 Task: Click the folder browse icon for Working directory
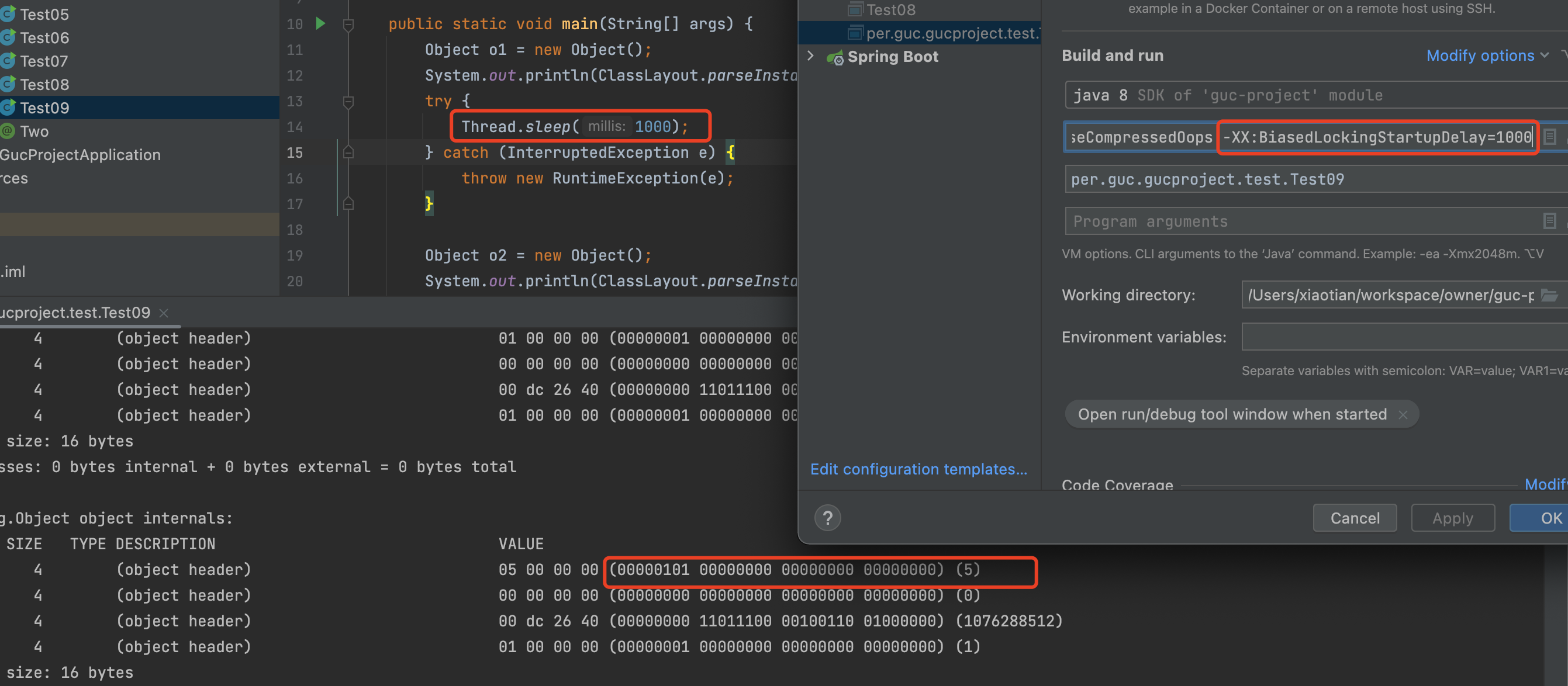tap(1549, 296)
